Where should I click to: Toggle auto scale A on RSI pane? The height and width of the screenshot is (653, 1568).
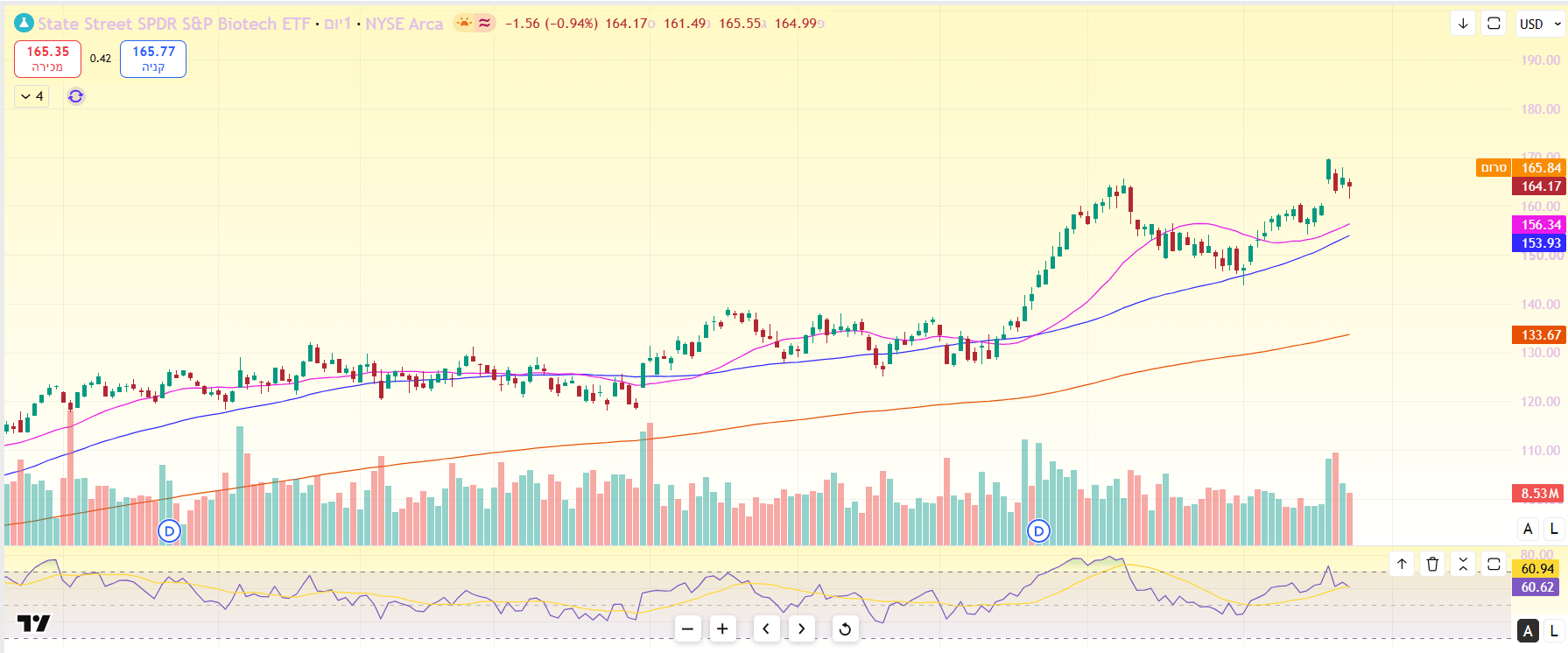[1528, 631]
